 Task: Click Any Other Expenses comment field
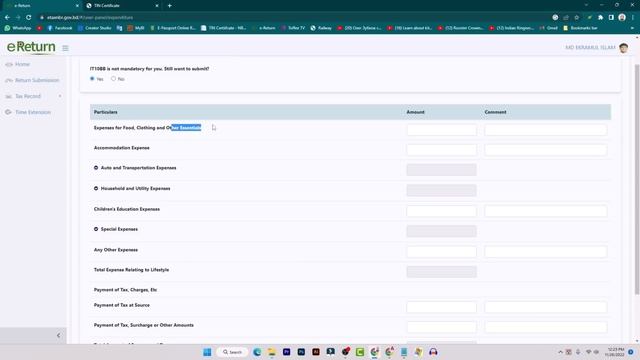[545, 251]
